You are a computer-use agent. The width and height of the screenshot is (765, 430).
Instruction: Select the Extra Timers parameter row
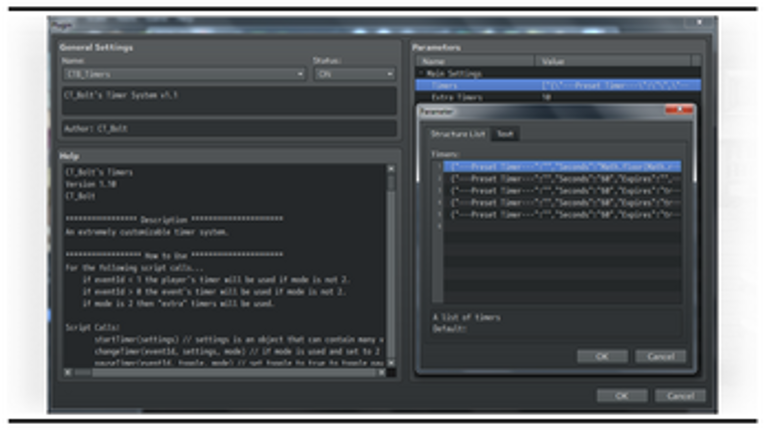pyautogui.click(x=558, y=97)
